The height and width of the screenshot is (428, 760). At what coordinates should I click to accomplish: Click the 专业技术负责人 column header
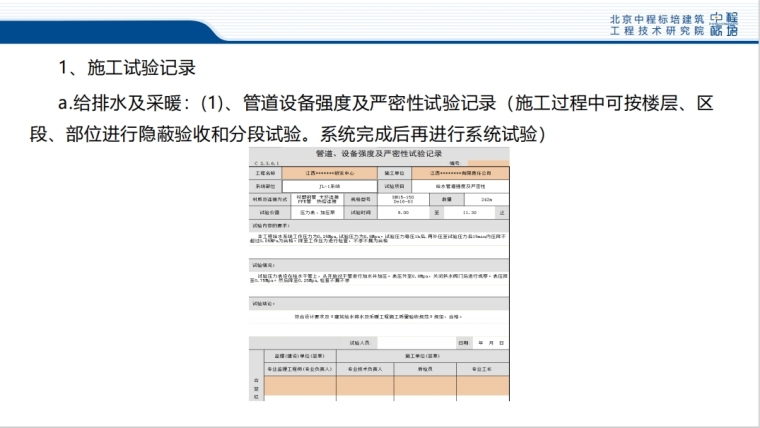[361, 367]
